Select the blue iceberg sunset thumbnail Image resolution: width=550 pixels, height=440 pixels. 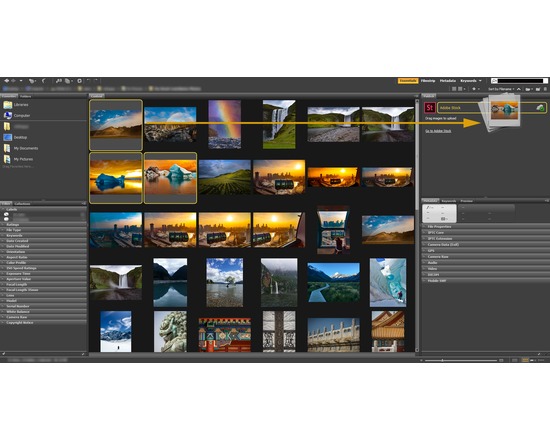click(116, 177)
